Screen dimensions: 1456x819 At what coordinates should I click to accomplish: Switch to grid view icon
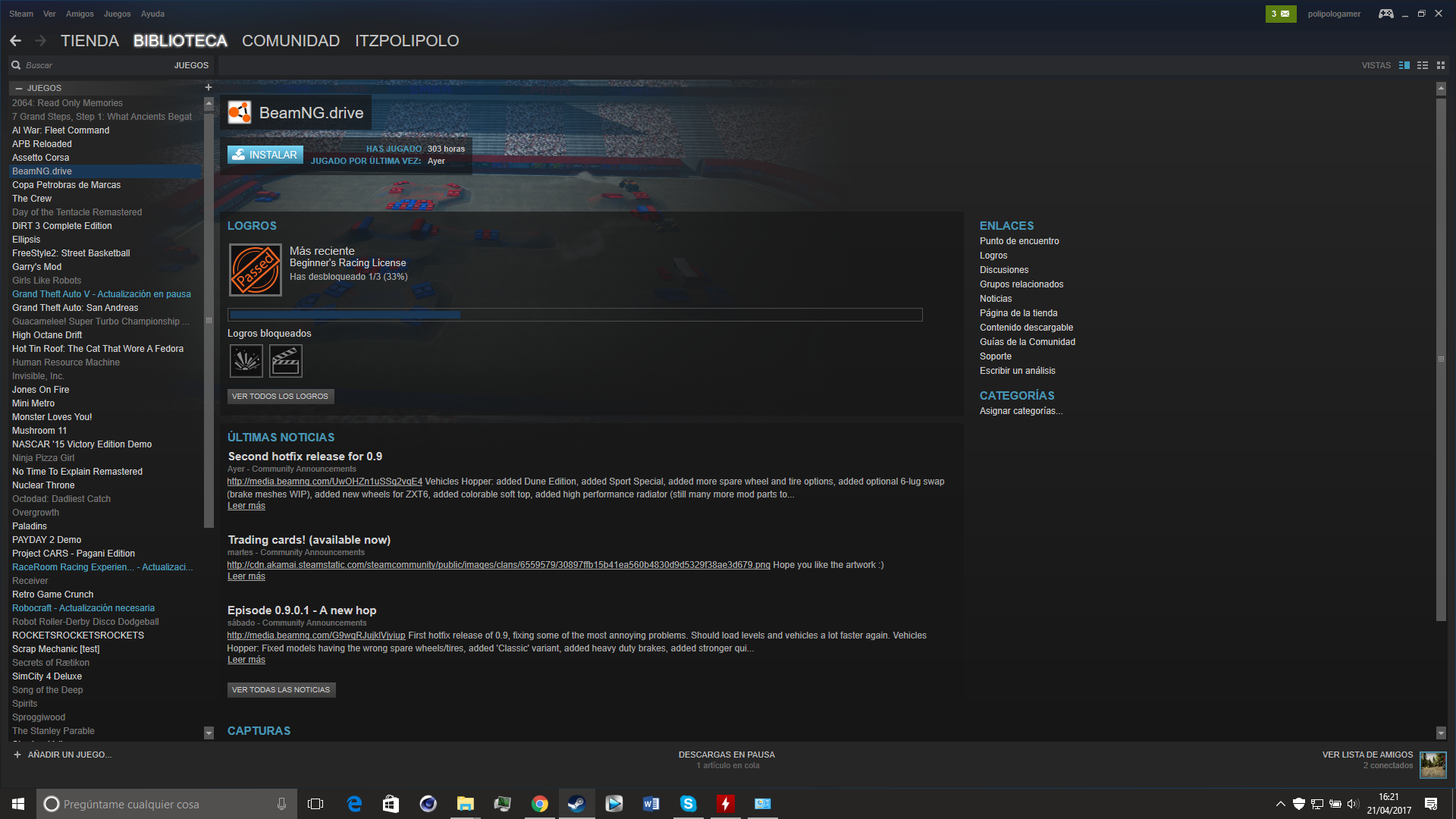click(1441, 65)
